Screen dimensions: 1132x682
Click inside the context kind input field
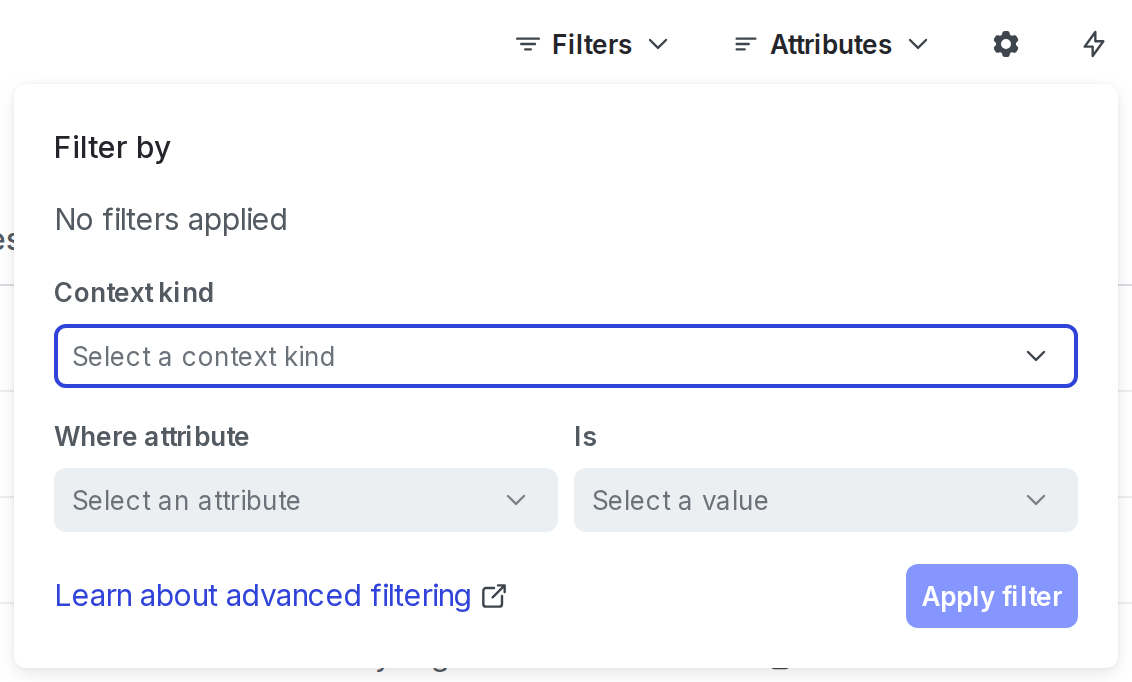click(400, 356)
